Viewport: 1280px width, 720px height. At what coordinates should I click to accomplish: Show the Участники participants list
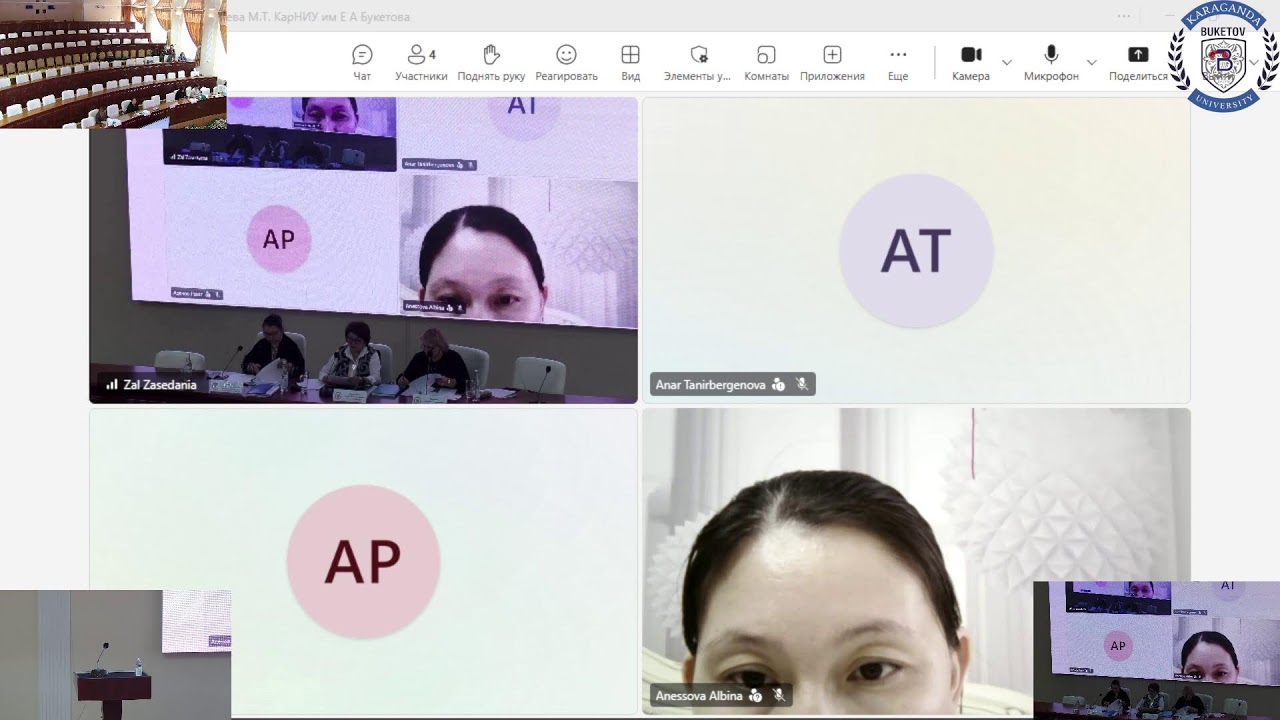pyautogui.click(x=421, y=62)
